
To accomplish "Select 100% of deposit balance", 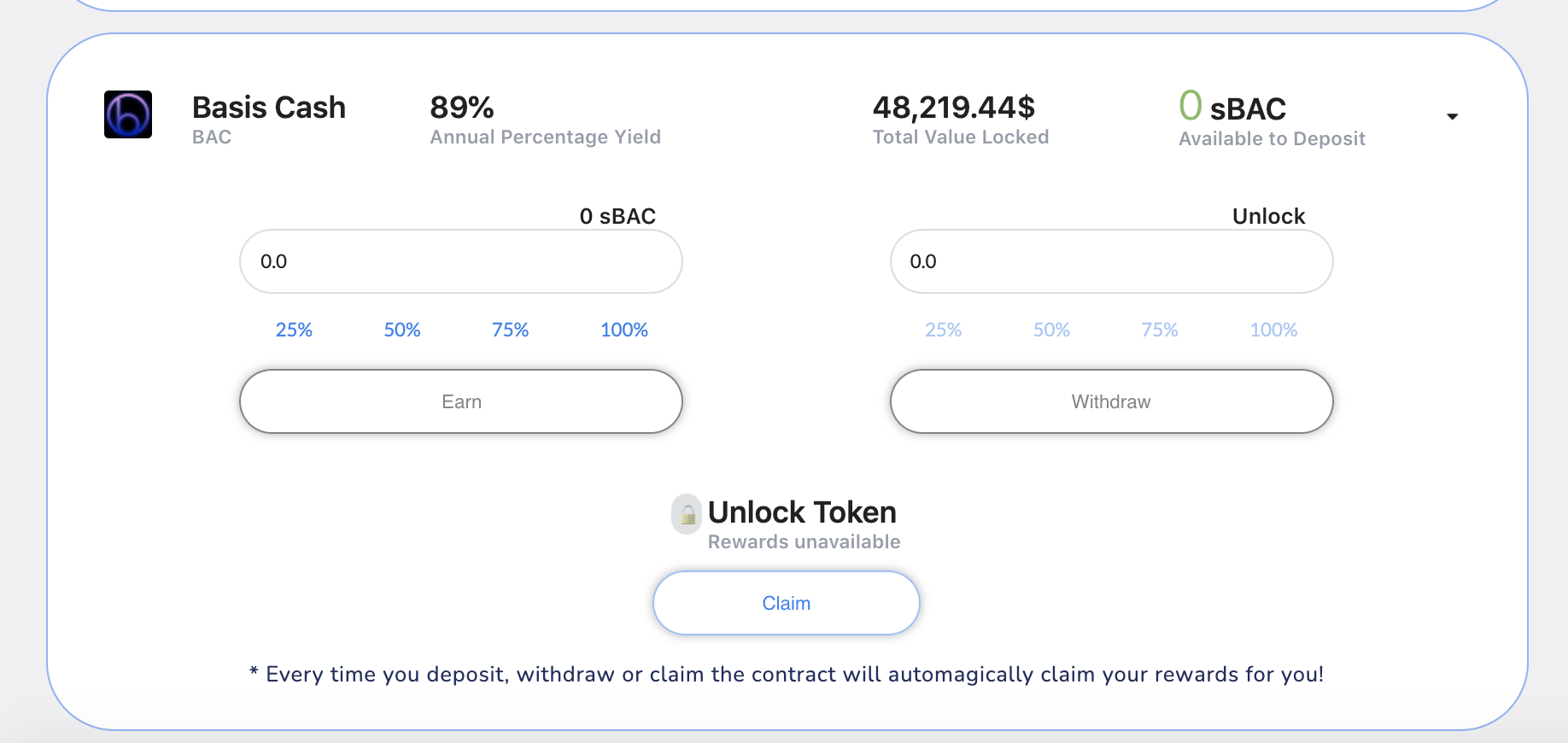I will click(623, 330).
